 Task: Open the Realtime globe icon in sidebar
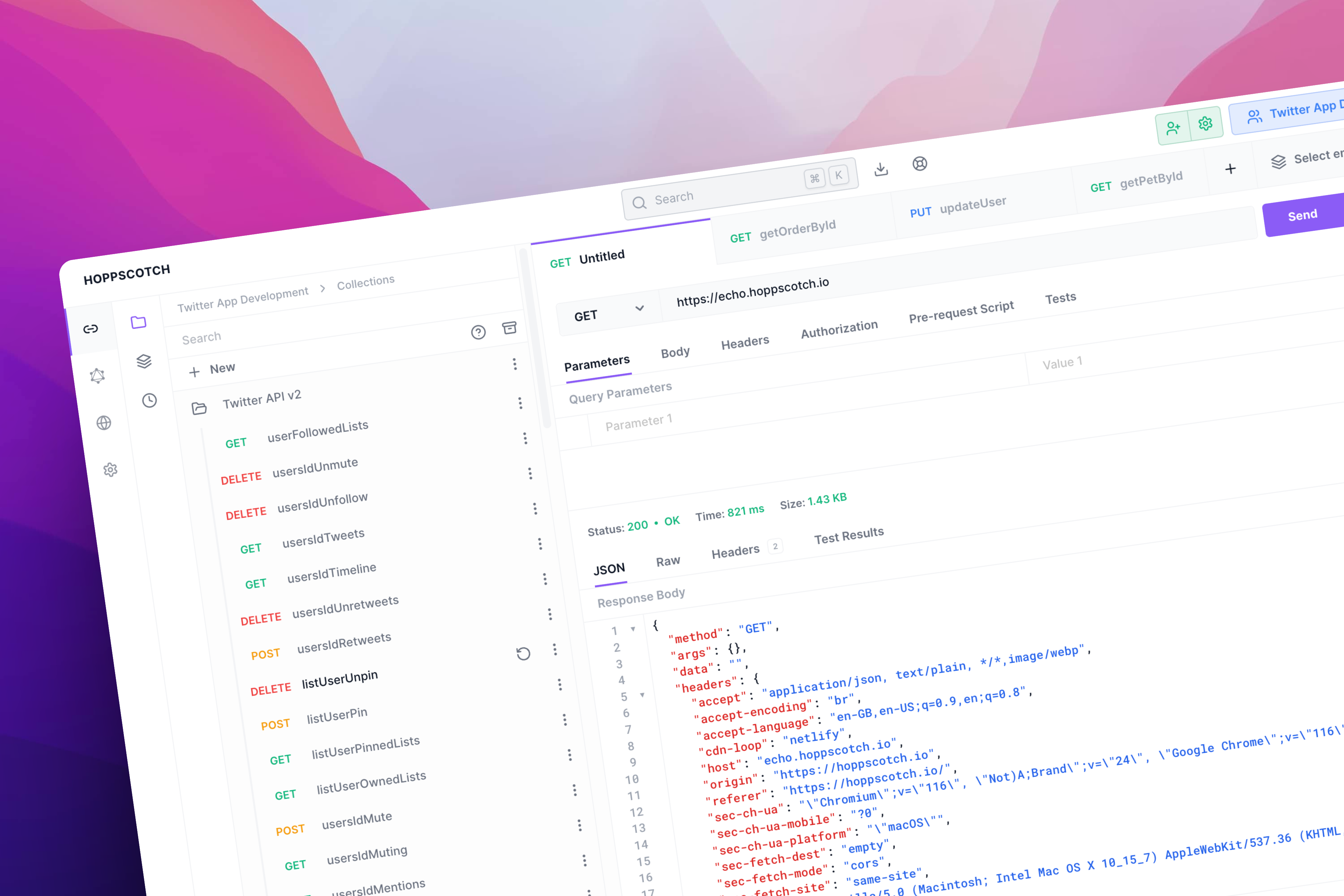[104, 423]
